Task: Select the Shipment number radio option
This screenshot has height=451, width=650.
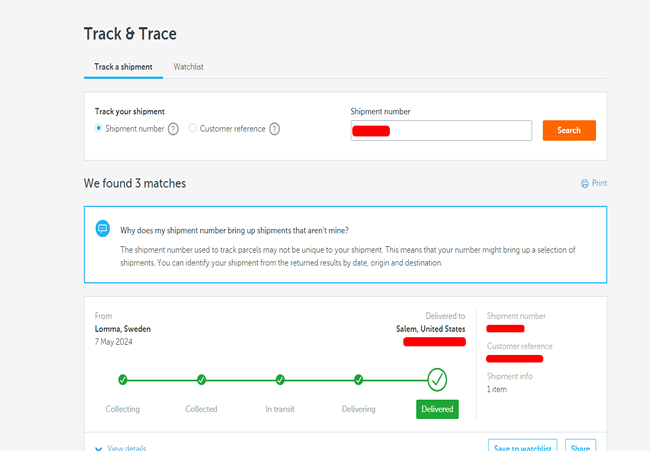Action: pyautogui.click(x=98, y=129)
